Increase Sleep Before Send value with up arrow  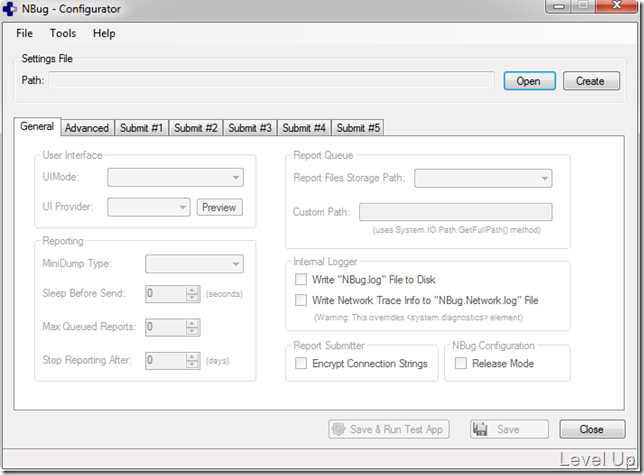pyautogui.click(x=192, y=290)
